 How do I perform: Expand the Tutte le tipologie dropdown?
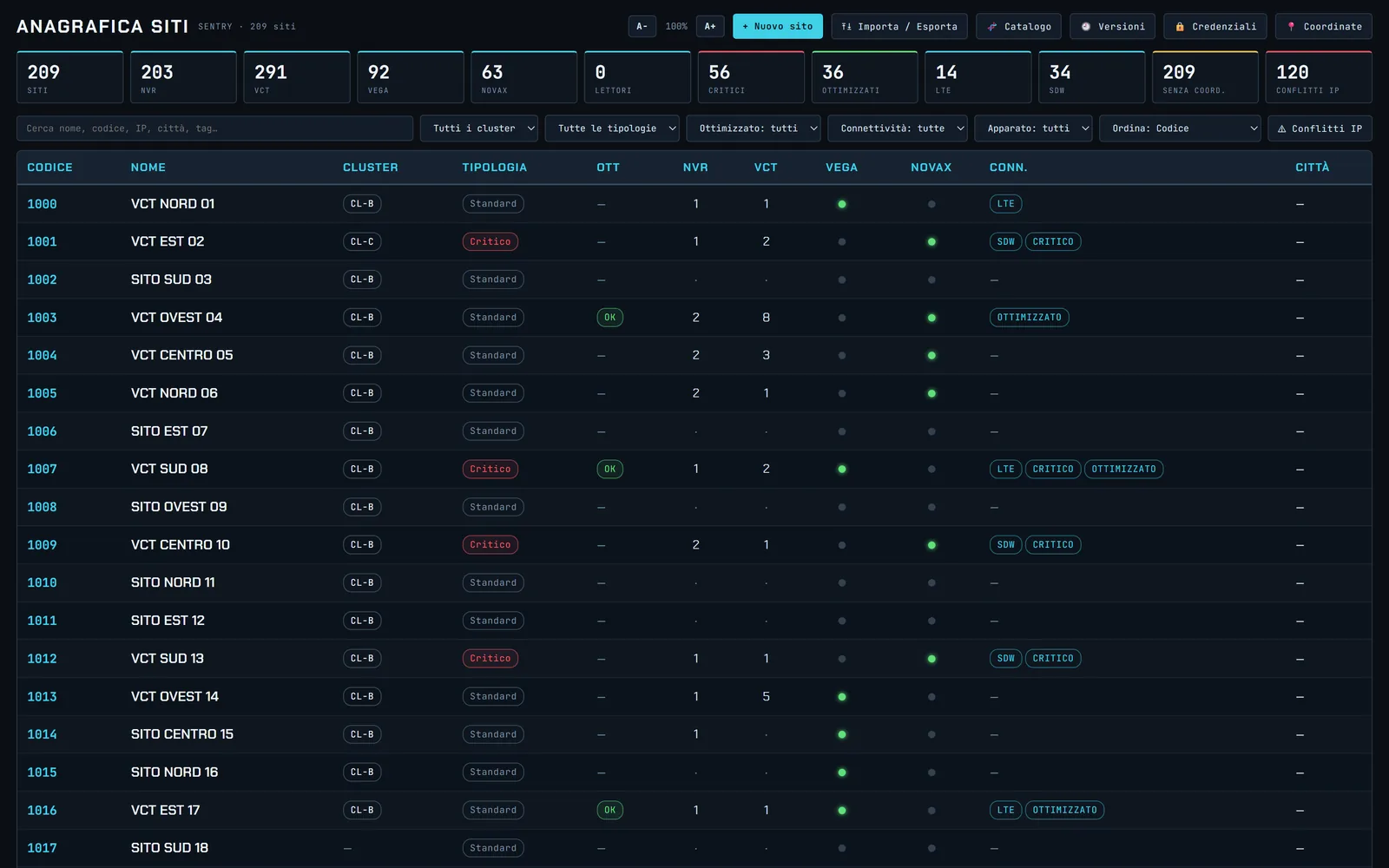point(612,128)
